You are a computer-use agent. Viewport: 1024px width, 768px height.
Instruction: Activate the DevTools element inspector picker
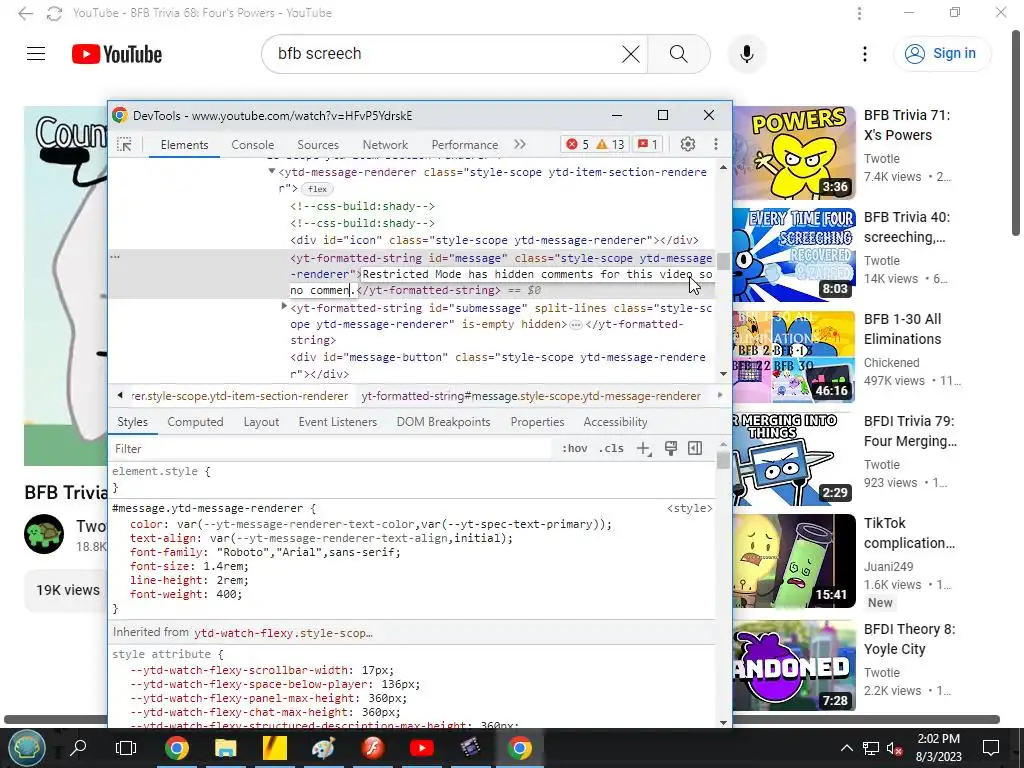(x=124, y=144)
